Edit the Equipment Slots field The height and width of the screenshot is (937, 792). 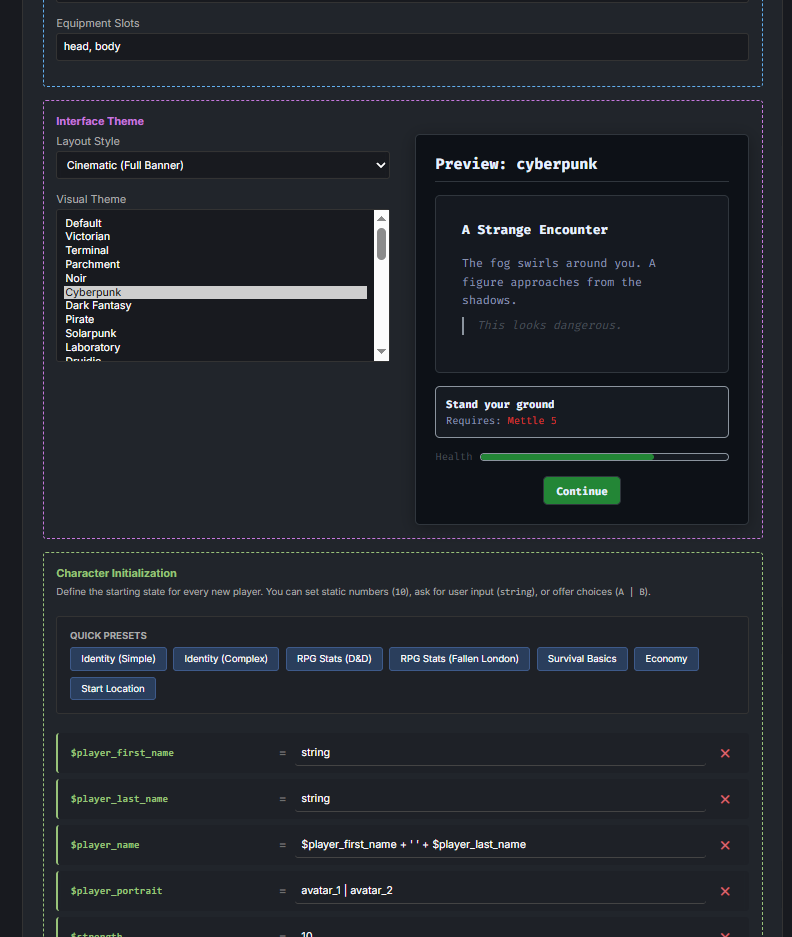click(x=402, y=47)
